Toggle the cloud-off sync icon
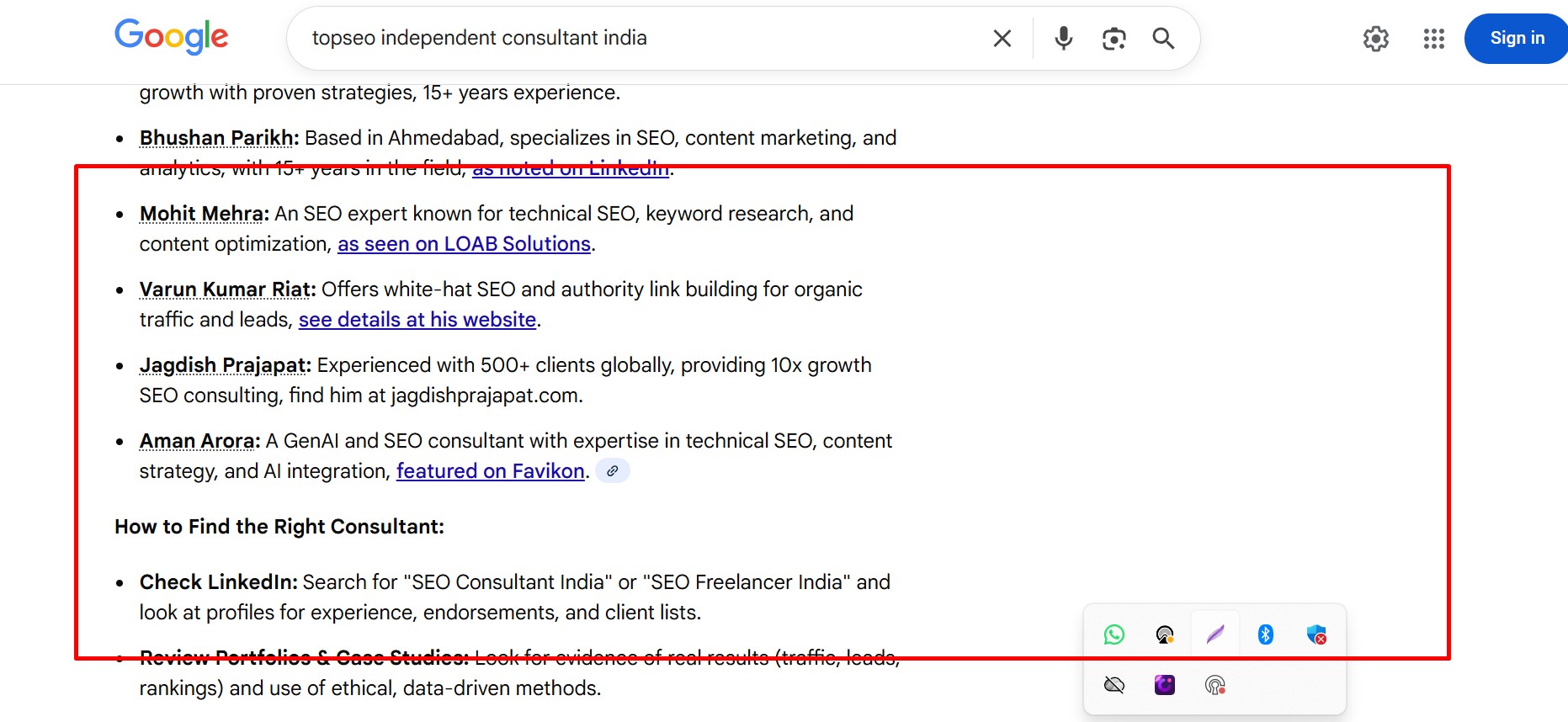1568x722 pixels. [1113, 684]
